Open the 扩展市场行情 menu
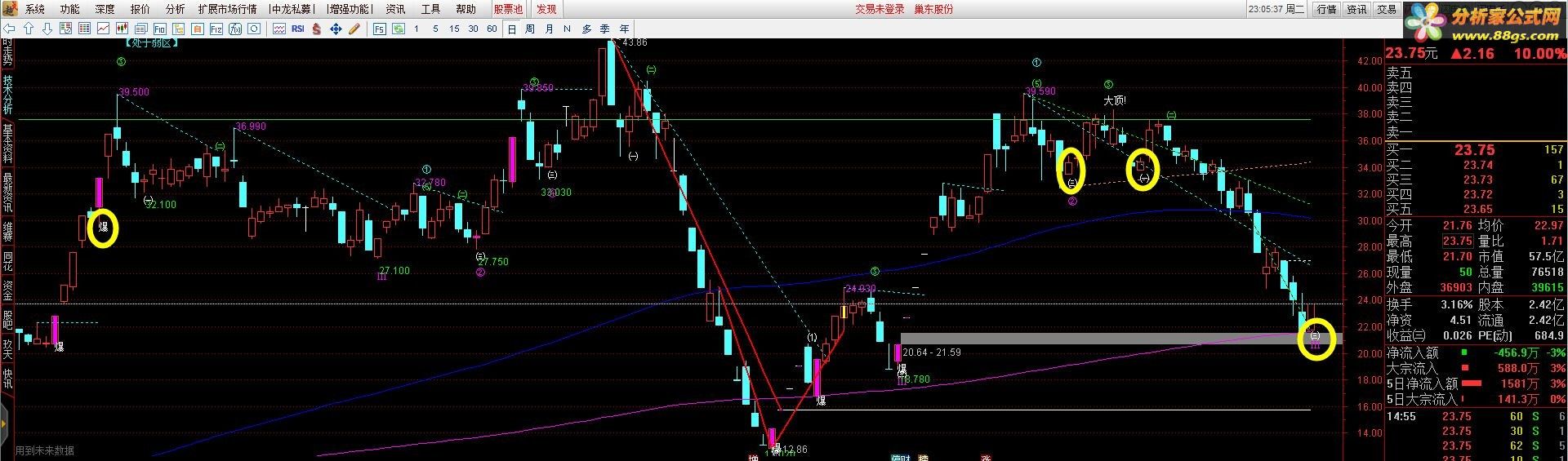Screen dimensions: 1568x461 228,9
